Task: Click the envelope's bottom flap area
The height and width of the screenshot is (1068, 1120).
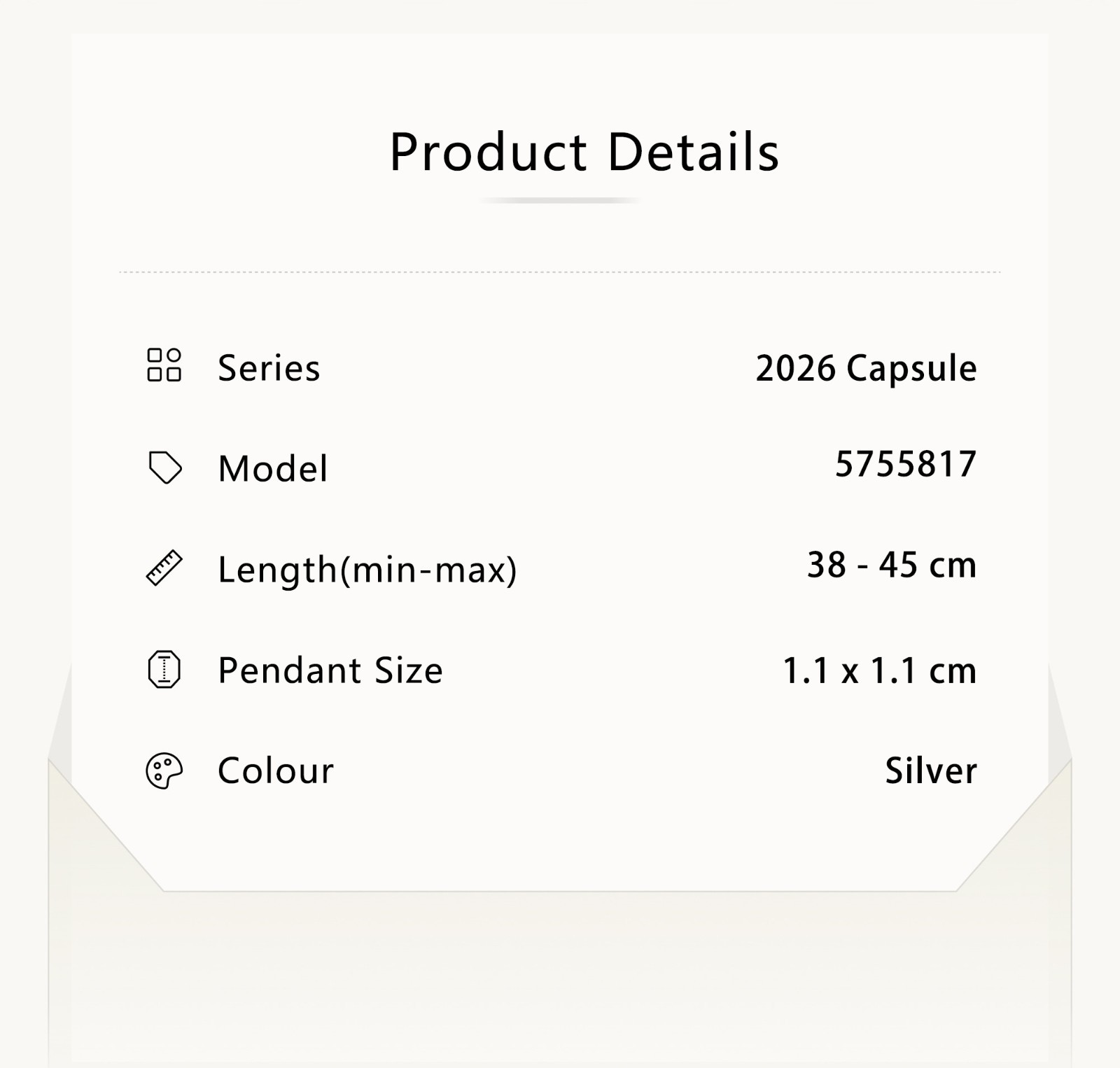Action: [560, 980]
